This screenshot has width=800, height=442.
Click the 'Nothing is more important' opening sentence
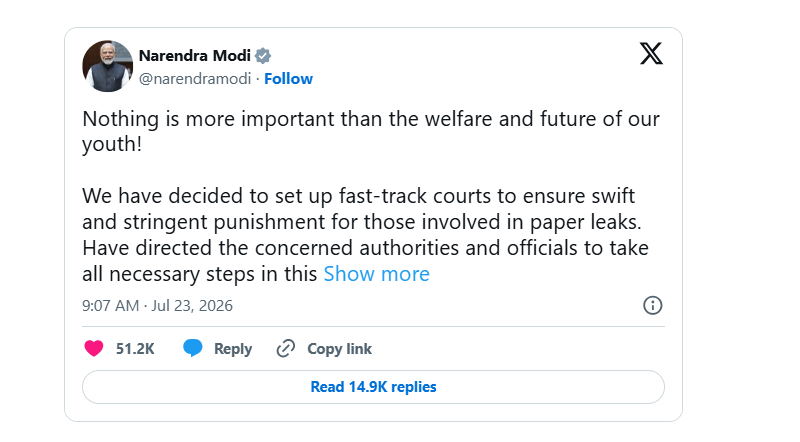click(371, 132)
